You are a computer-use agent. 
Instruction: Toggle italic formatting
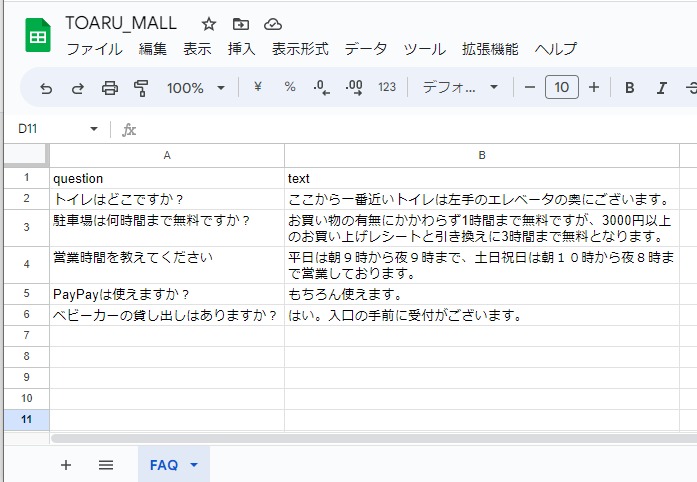(660, 88)
